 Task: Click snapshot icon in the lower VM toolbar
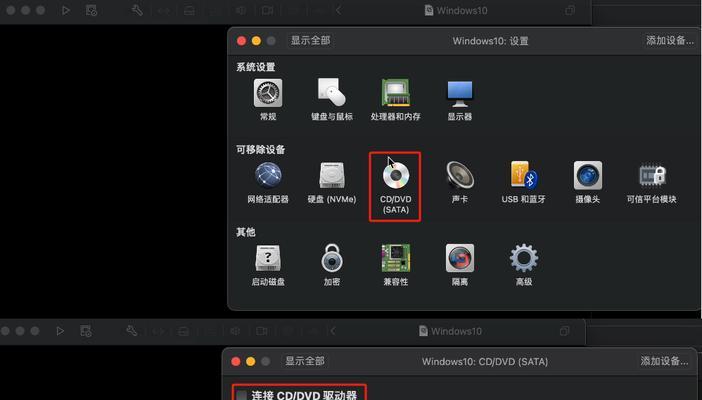coord(86,331)
